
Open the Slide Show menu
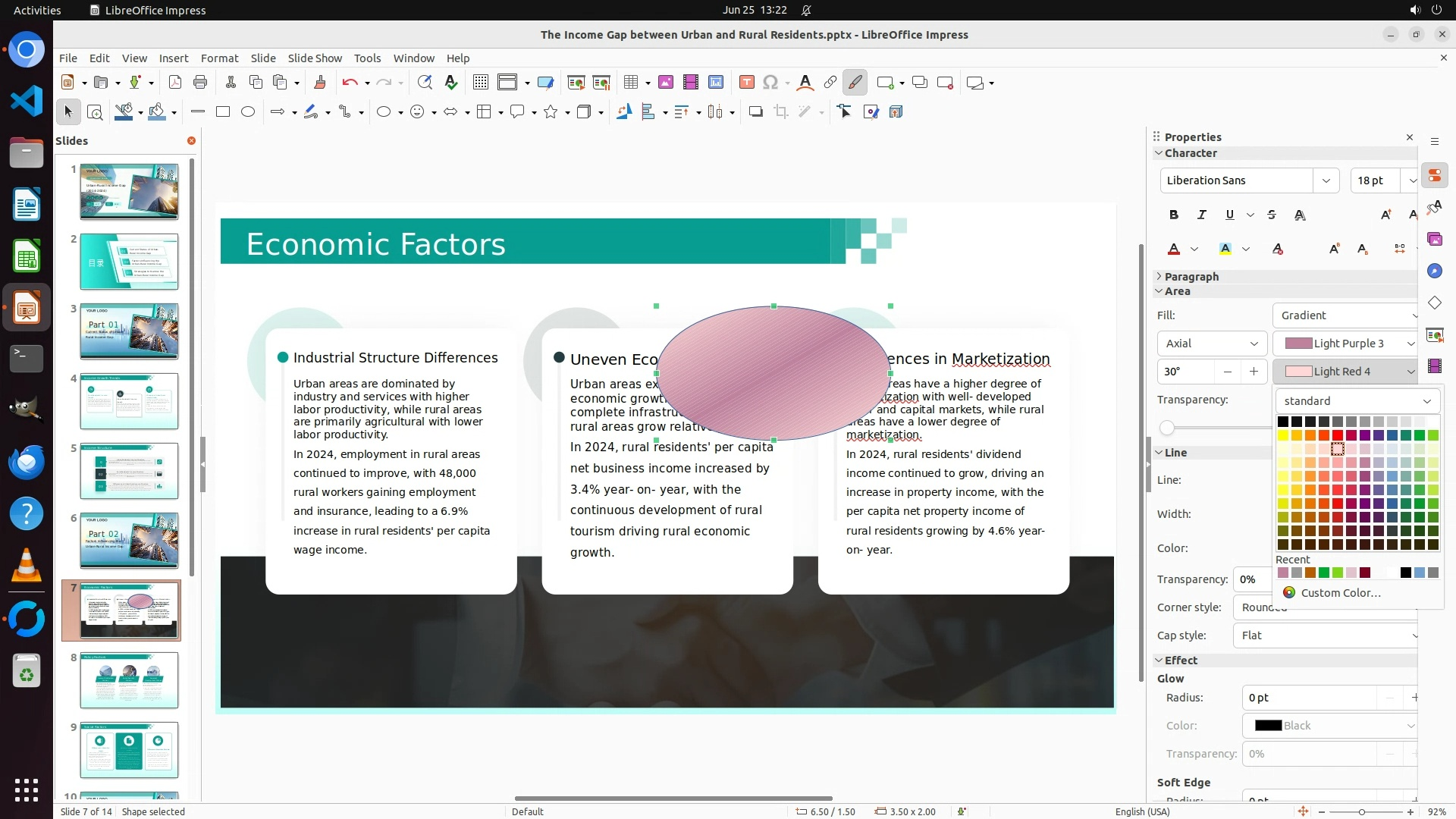[315, 58]
